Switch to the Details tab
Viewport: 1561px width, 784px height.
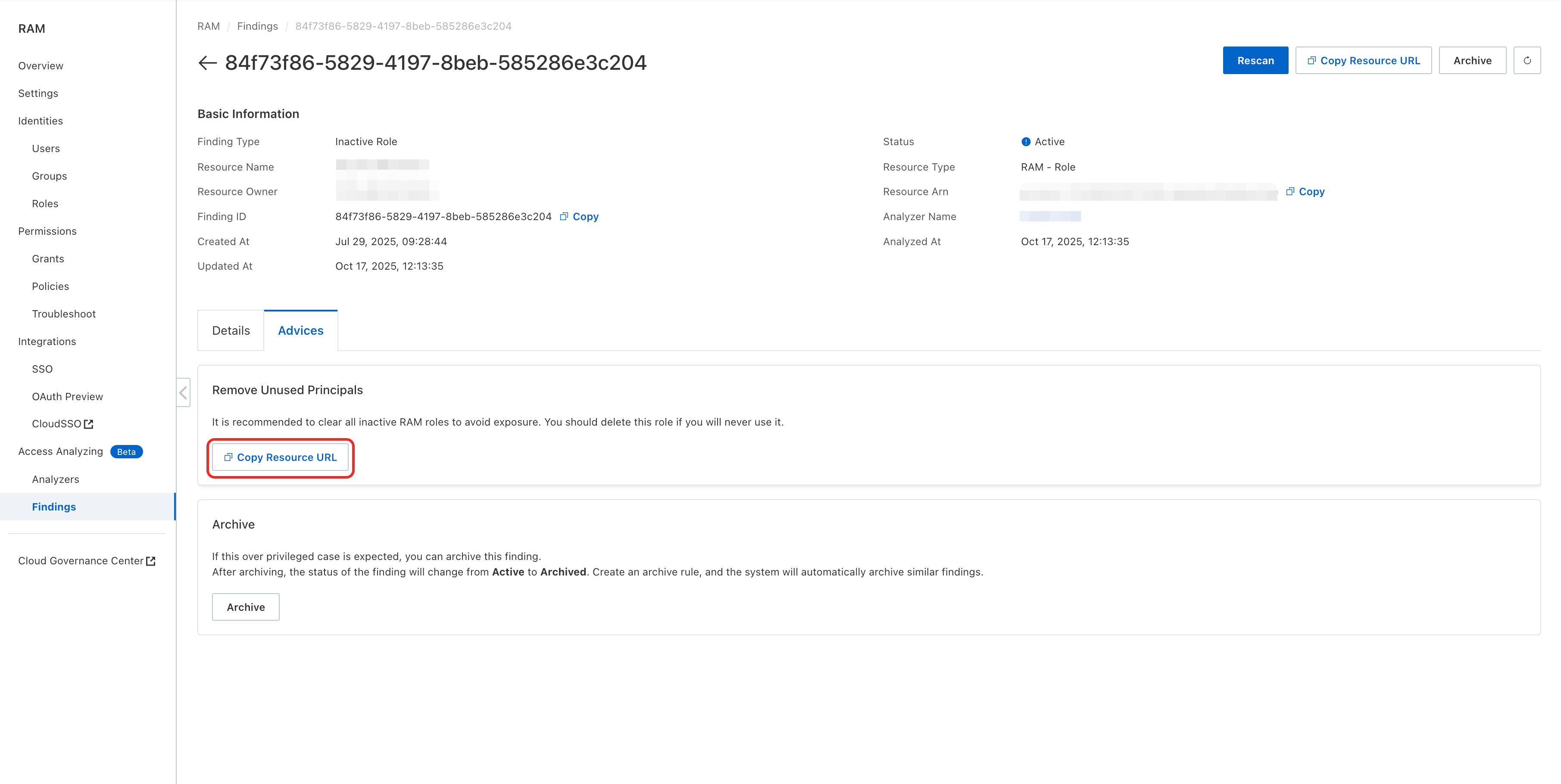coord(230,330)
